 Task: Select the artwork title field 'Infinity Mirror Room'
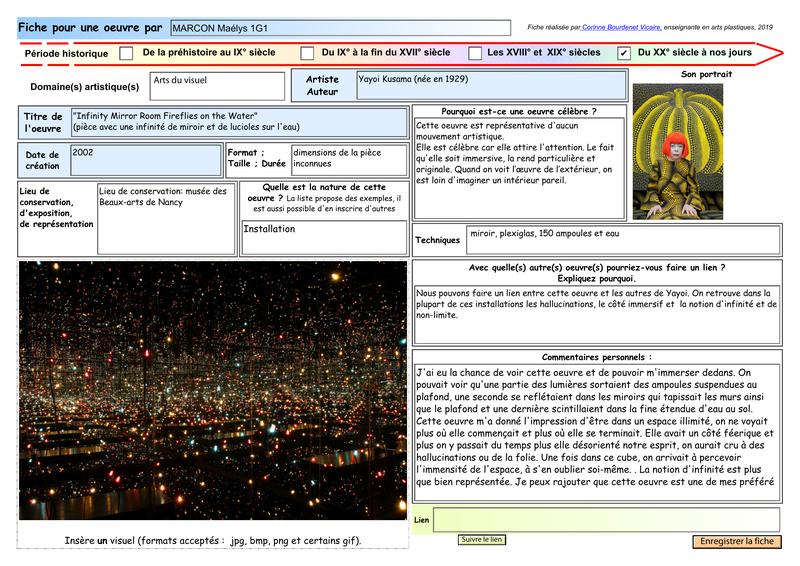coord(238,123)
